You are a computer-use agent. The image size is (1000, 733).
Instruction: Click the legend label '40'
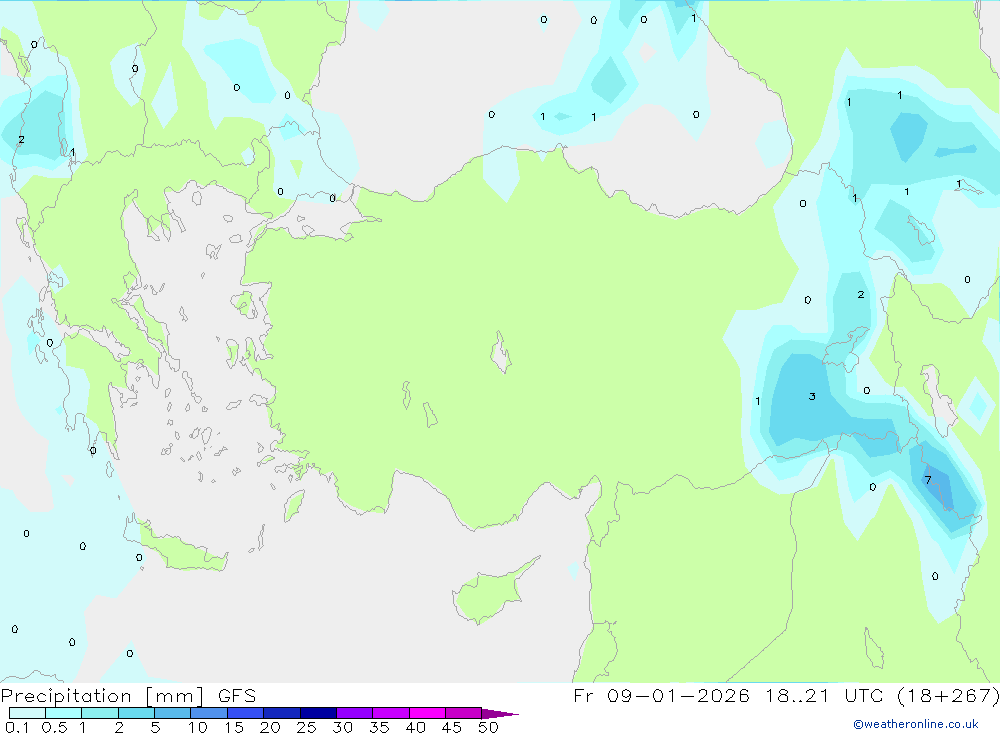click(x=415, y=727)
